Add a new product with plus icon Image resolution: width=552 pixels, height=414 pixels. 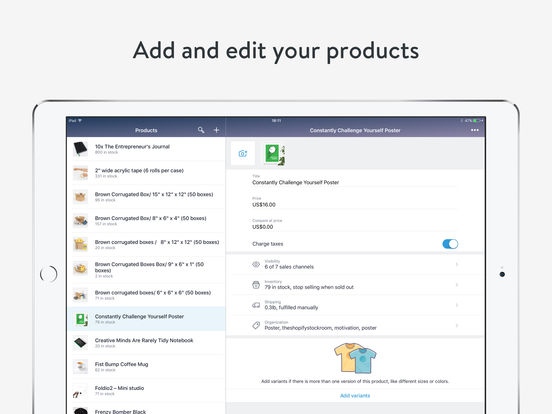coord(217,130)
